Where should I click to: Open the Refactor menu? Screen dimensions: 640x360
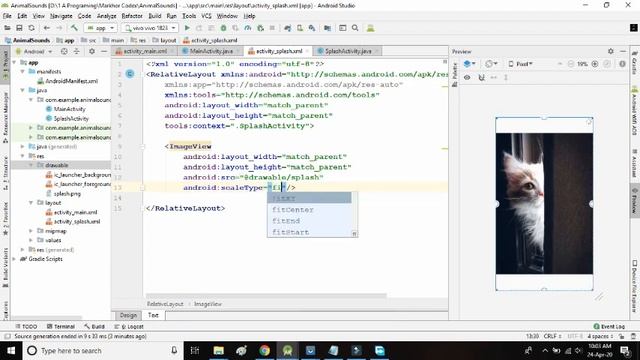click(132, 16)
